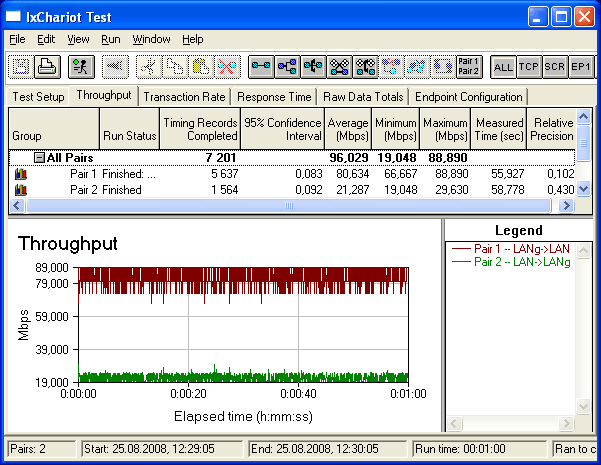Click the Run time 00:01:00 status field
Image resolution: width=601 pixels, height=465 pixels.
tap(479, 449)
